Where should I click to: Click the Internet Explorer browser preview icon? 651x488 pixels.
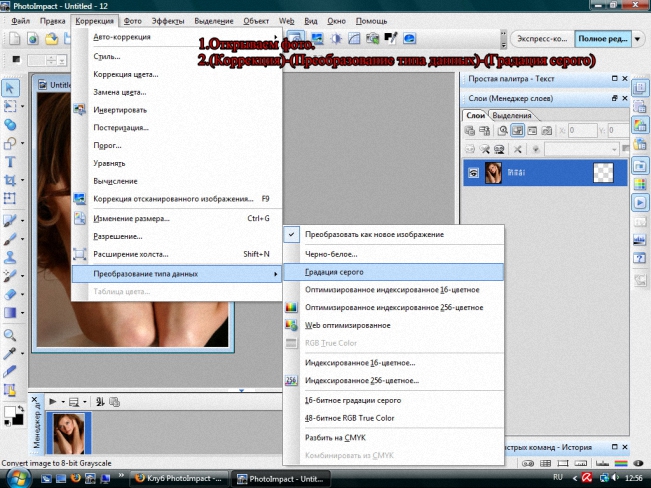point(409,39)
